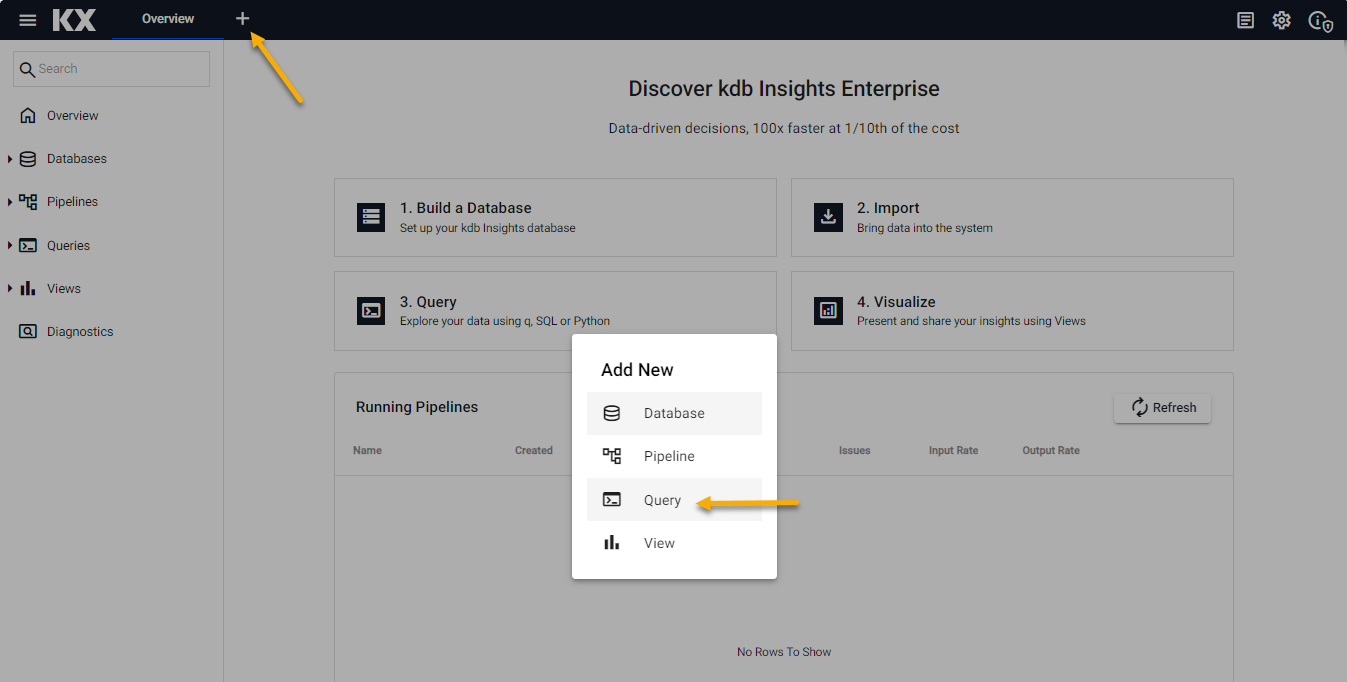Click the 3. Query card terminal icon
1347x682 pixels.
[x=372, y=311]
